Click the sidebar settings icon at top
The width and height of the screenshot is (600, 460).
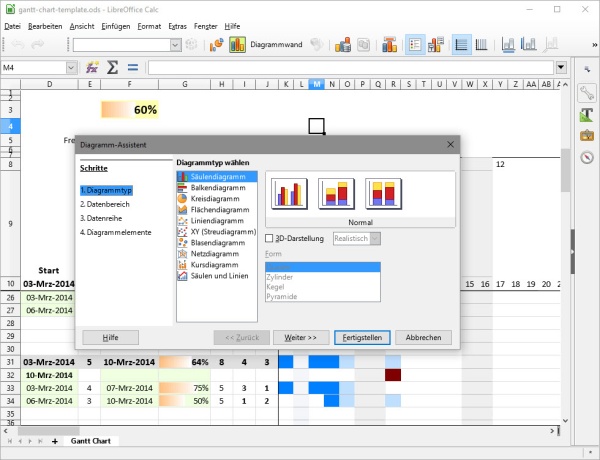[587, 69]
